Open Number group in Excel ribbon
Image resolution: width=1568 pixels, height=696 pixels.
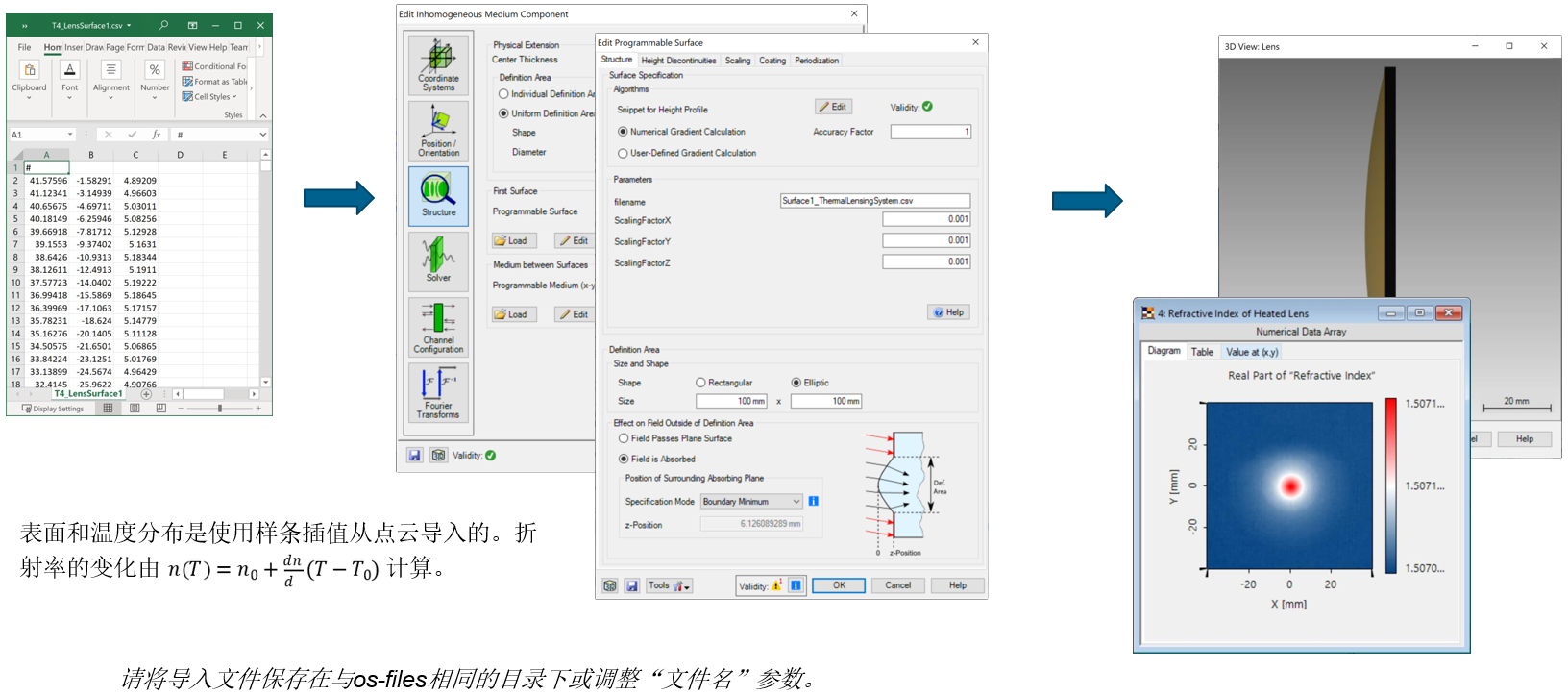[155, 81]
